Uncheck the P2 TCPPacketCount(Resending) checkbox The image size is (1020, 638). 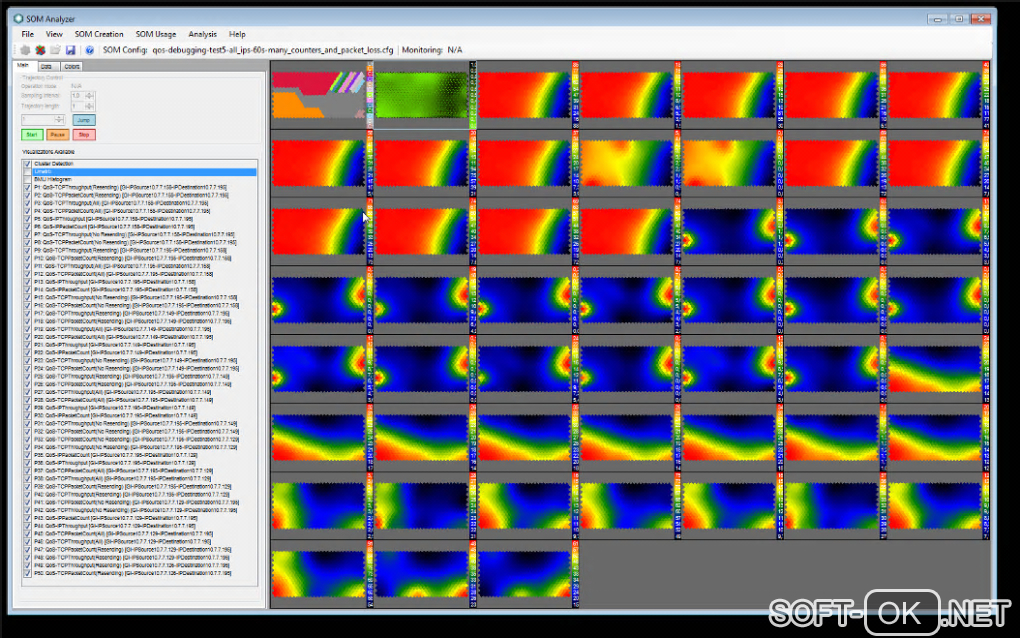point(27,195)
